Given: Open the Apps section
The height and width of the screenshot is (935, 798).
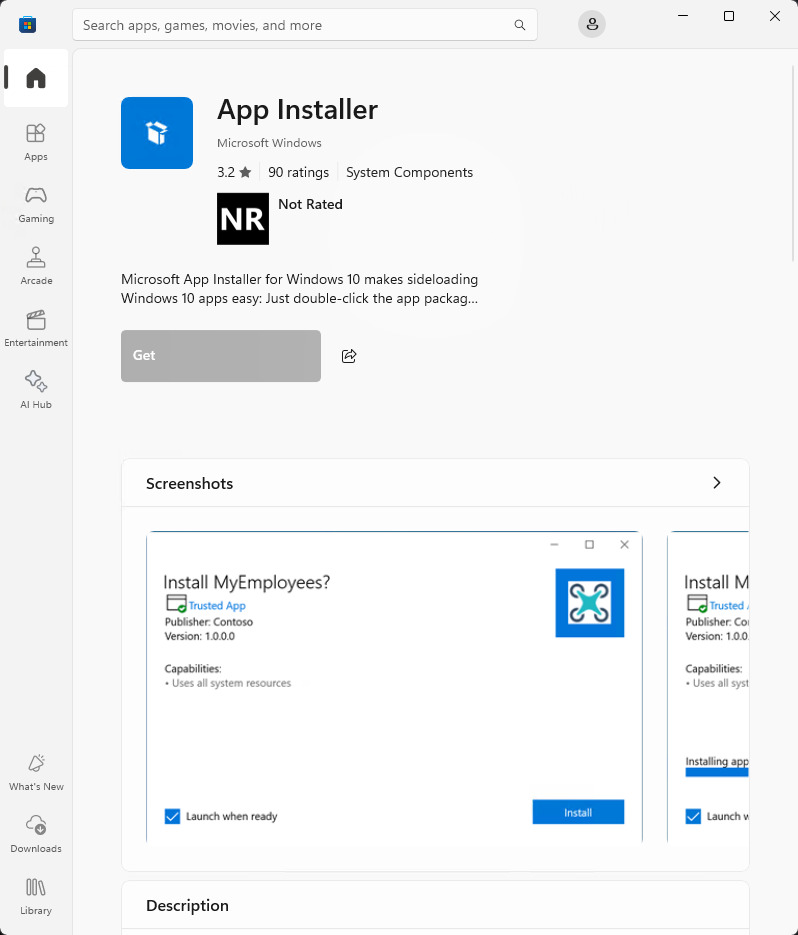Looking at the screenshot, I should [x=36, y=143].
